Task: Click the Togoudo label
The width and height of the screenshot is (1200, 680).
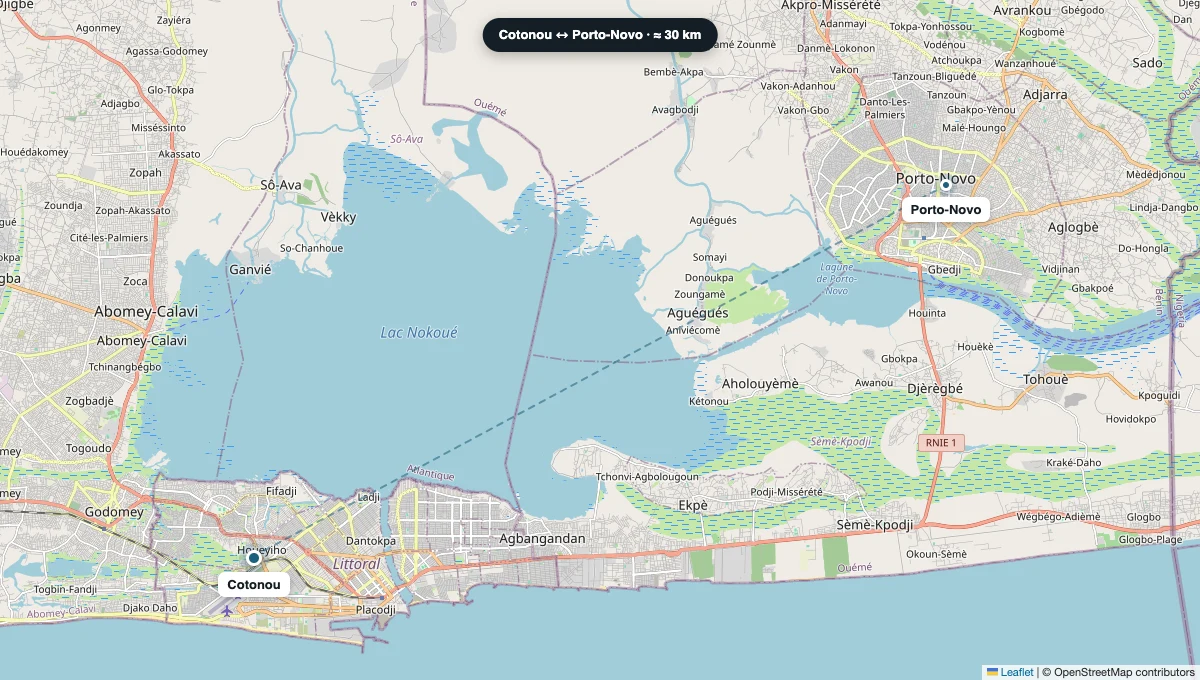Action: click(89, 448)
